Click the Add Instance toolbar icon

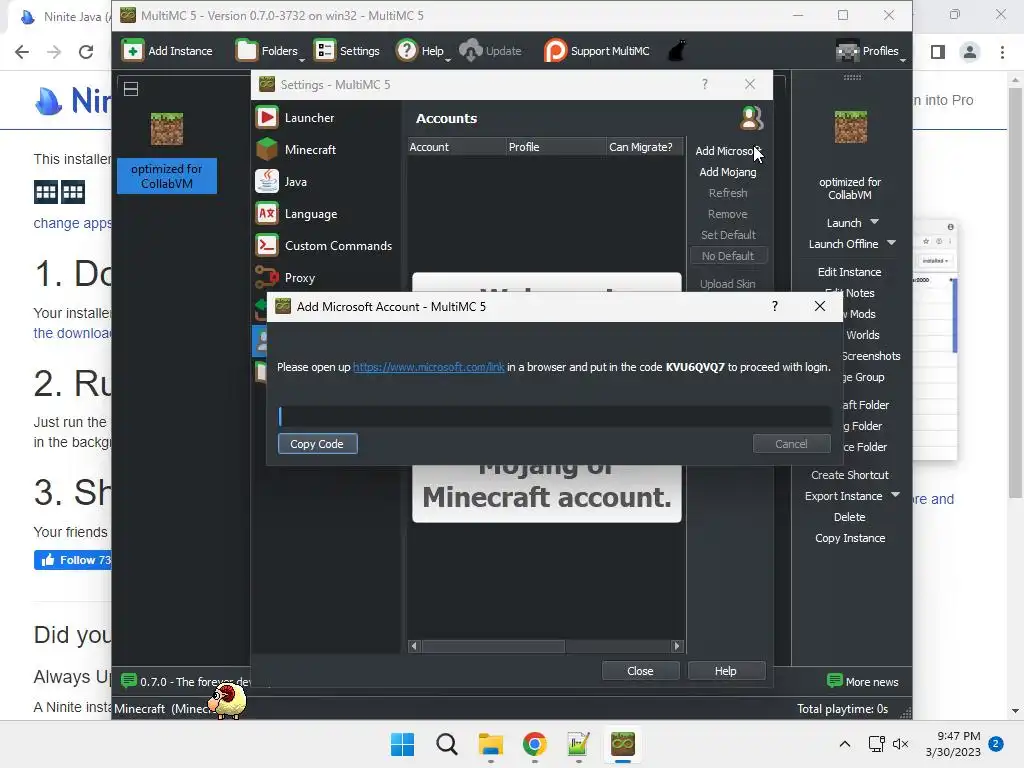coord(133,50)
